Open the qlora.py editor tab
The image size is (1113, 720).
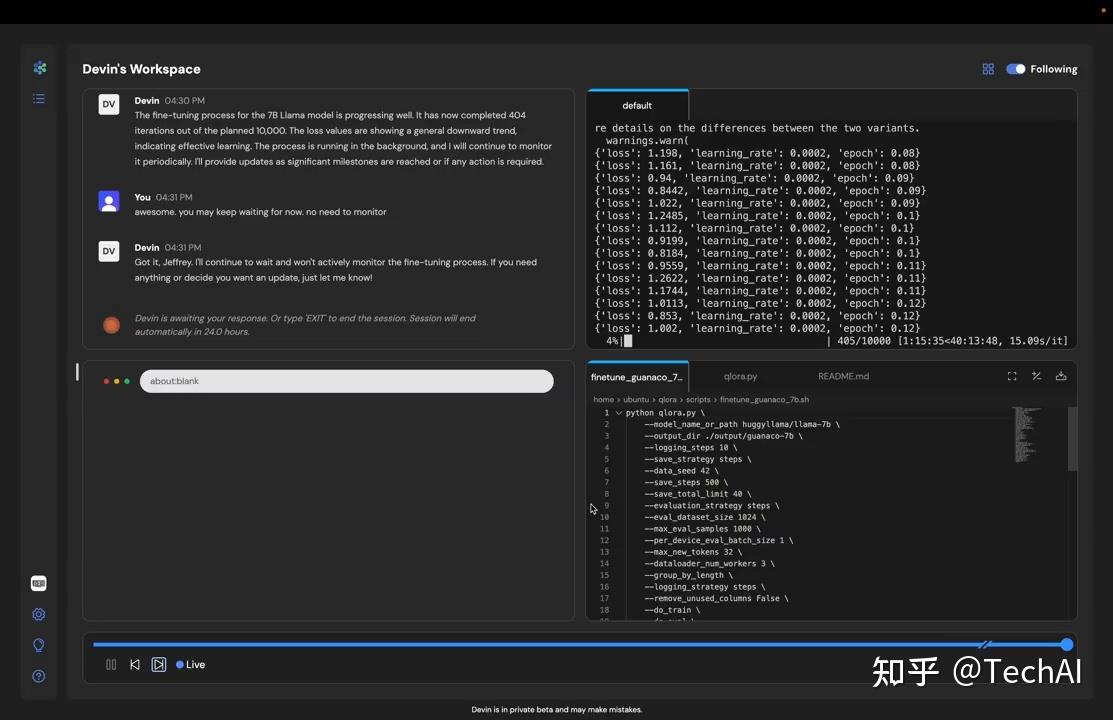coord(740,376)
